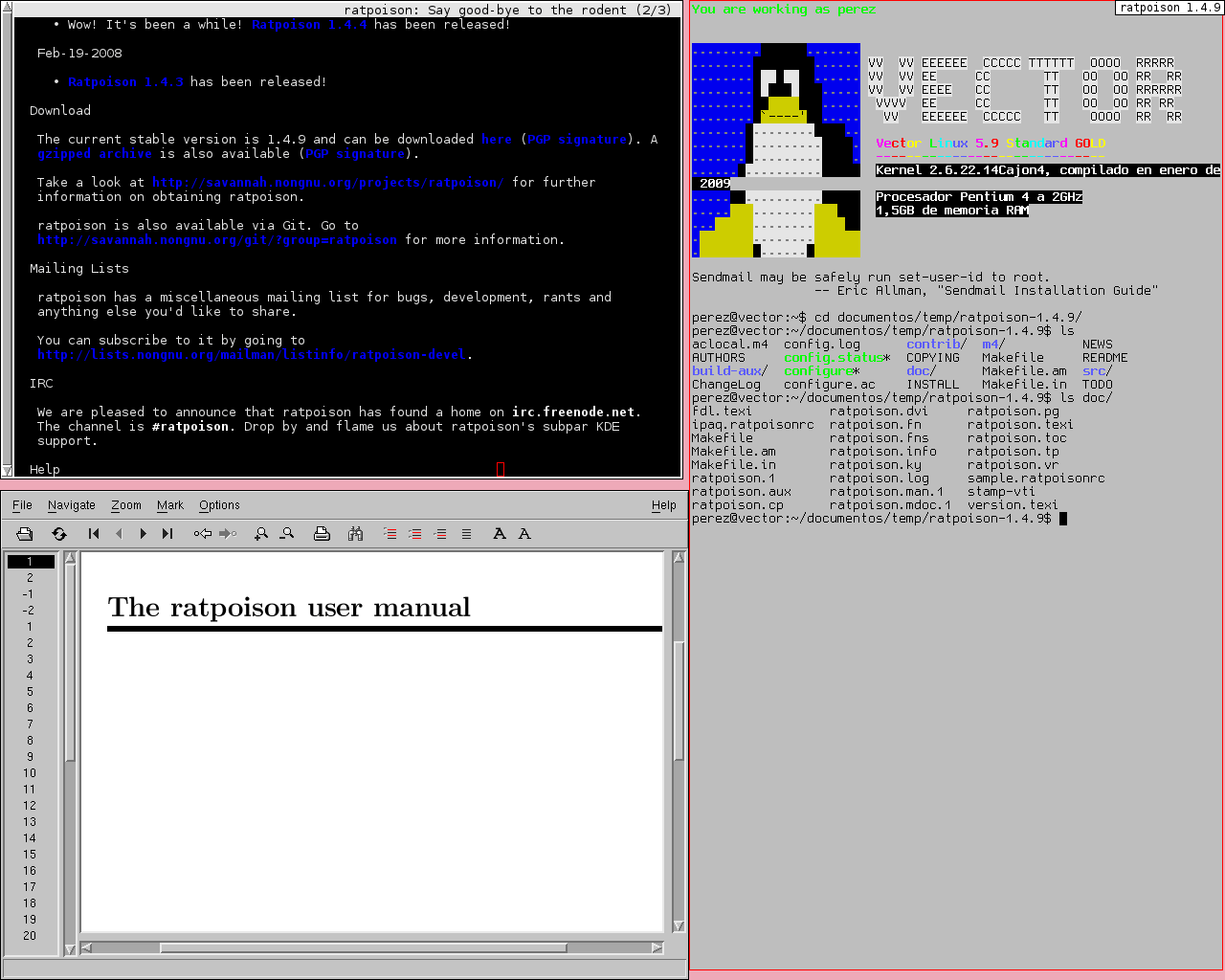Click the 'here' download link
This screenshot has width=1225, height=980.
[x=497, y=140]
